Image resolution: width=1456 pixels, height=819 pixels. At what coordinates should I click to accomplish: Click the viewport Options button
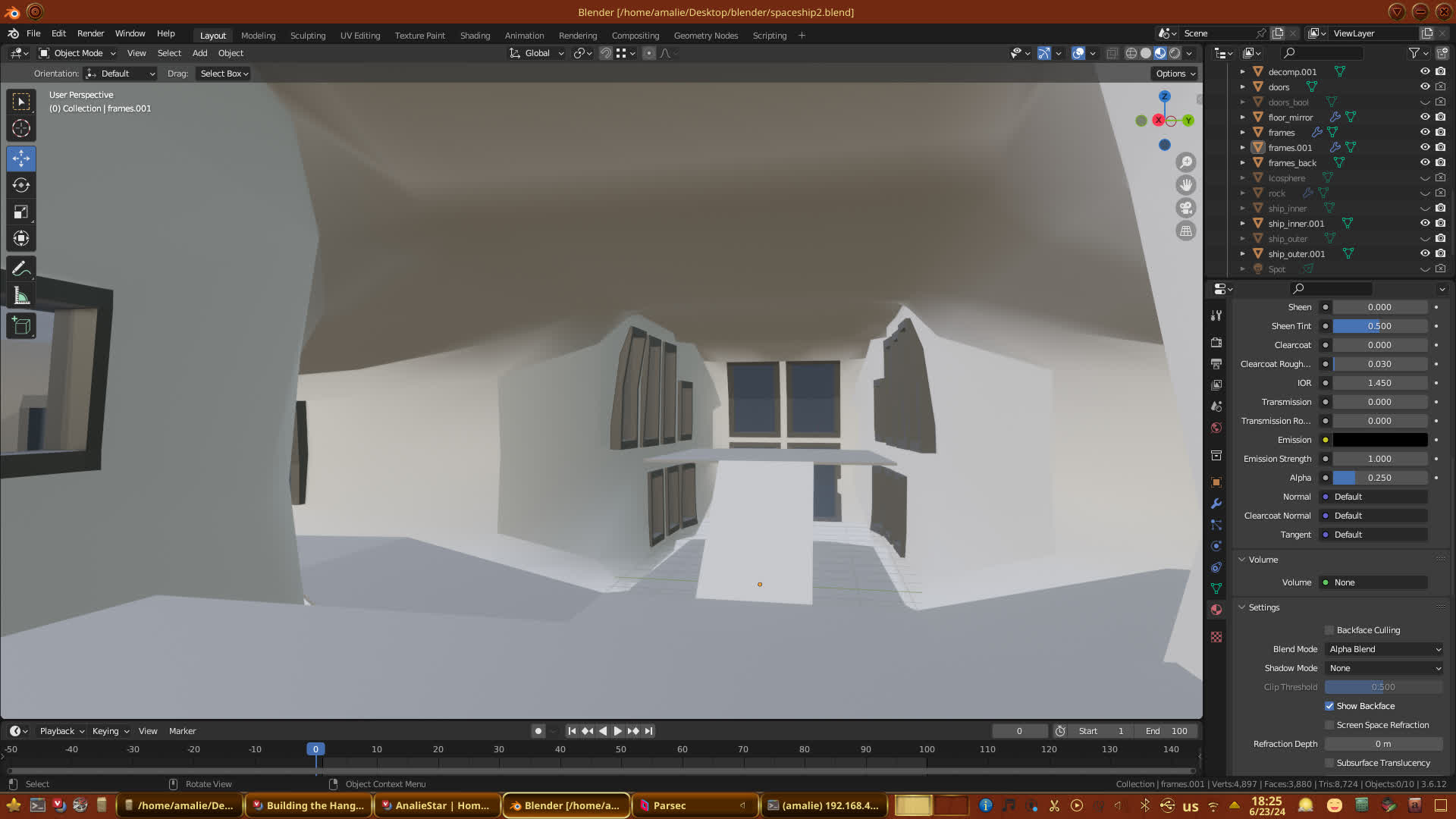point(1175,74)
